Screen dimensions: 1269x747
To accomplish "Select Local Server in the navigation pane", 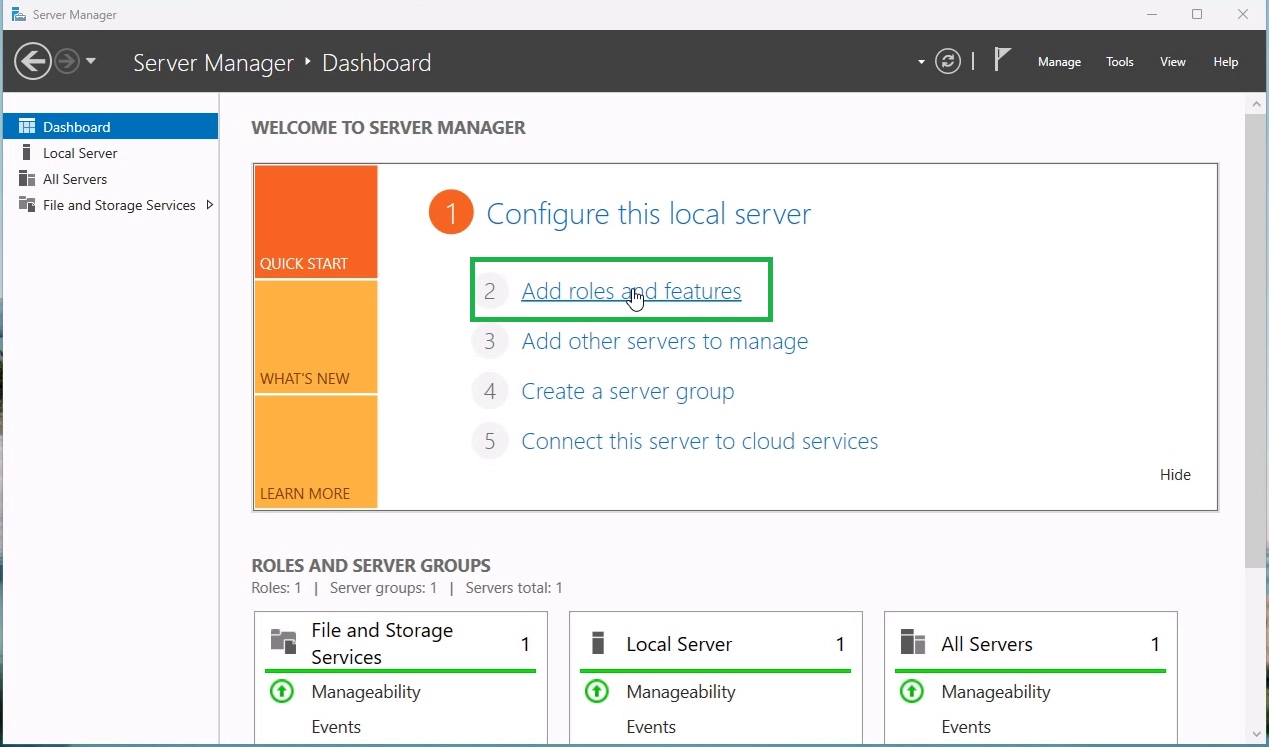I will (110, 153).
